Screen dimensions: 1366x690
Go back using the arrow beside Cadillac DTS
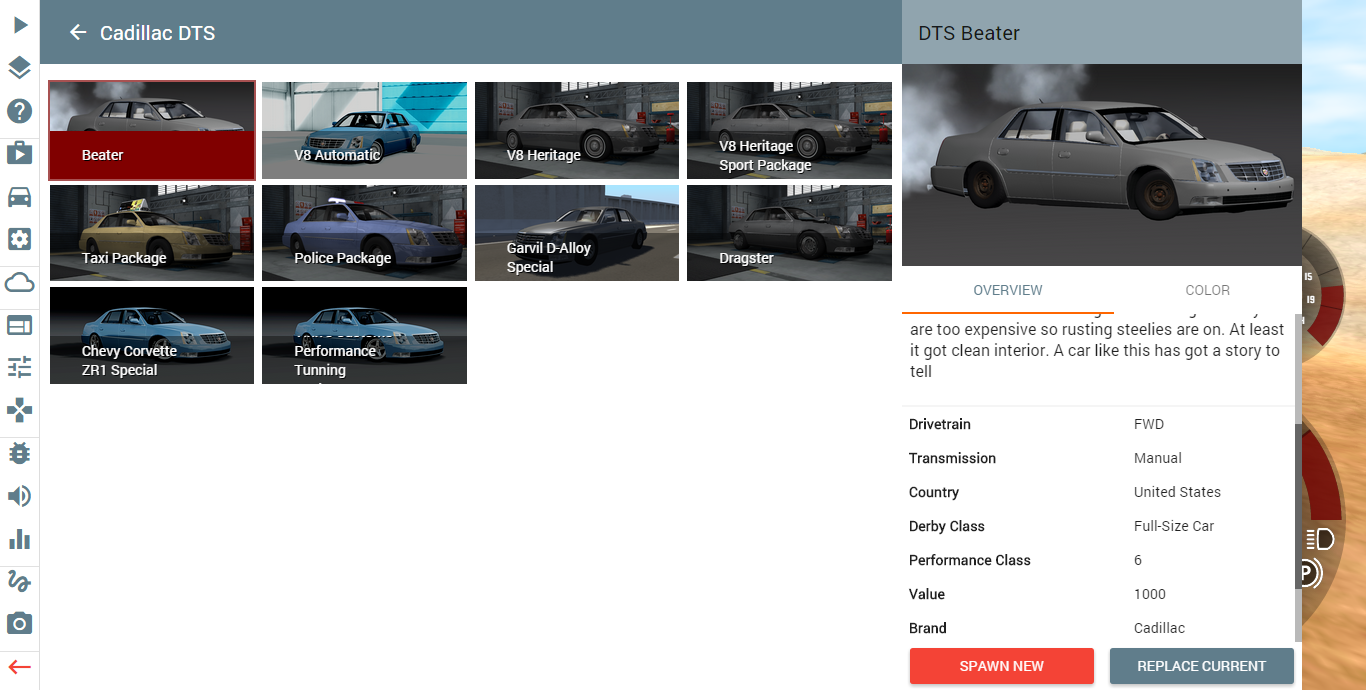click(78, 33)
